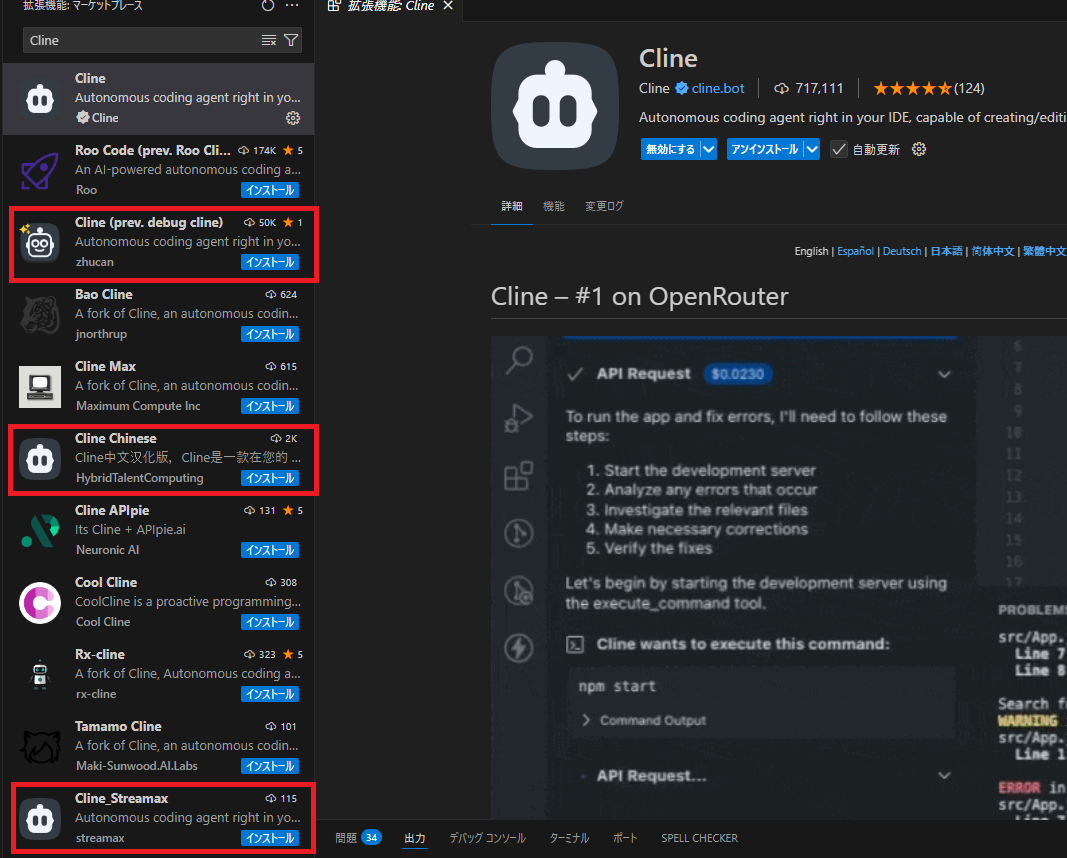Select the Cline extension list item icon

pos(40,99)
